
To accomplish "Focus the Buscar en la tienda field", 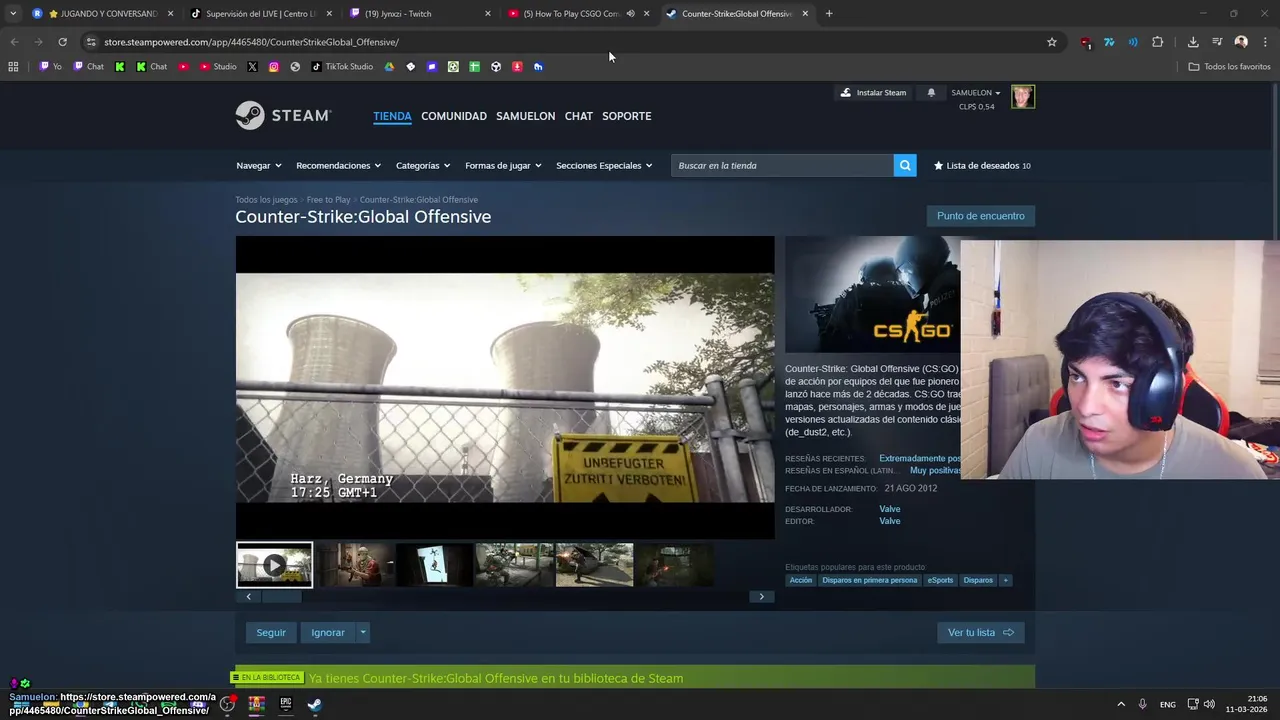I will tap(782, 166).
